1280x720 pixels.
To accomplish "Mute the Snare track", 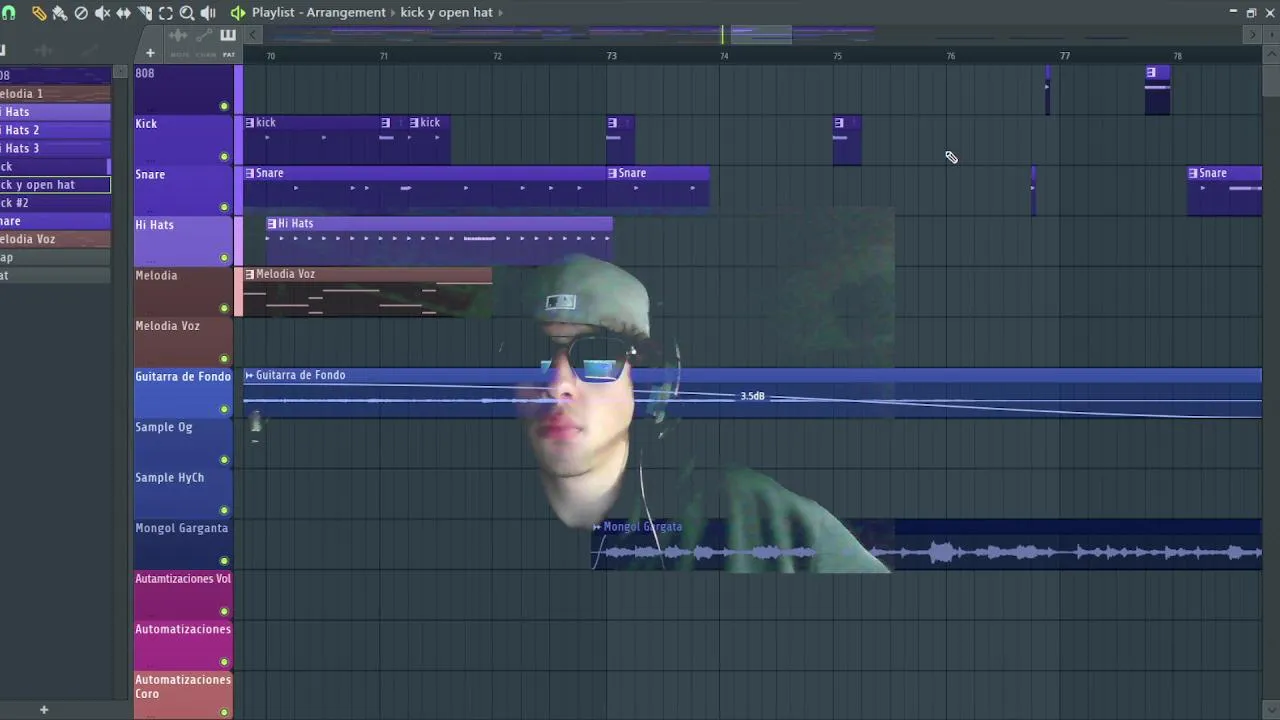I will click(x=224, y=207).
